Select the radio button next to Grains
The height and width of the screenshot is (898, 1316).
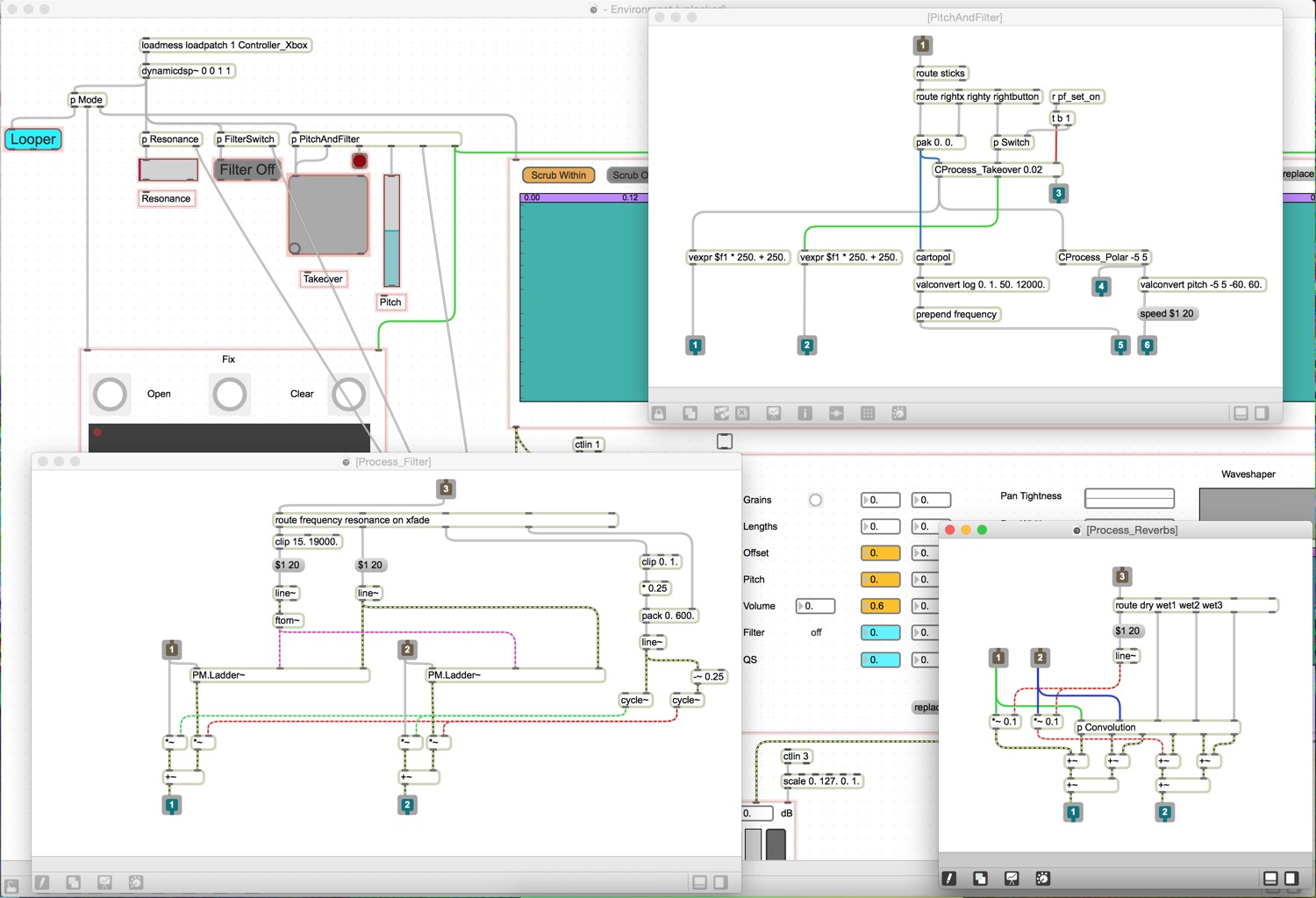point(815,500)
